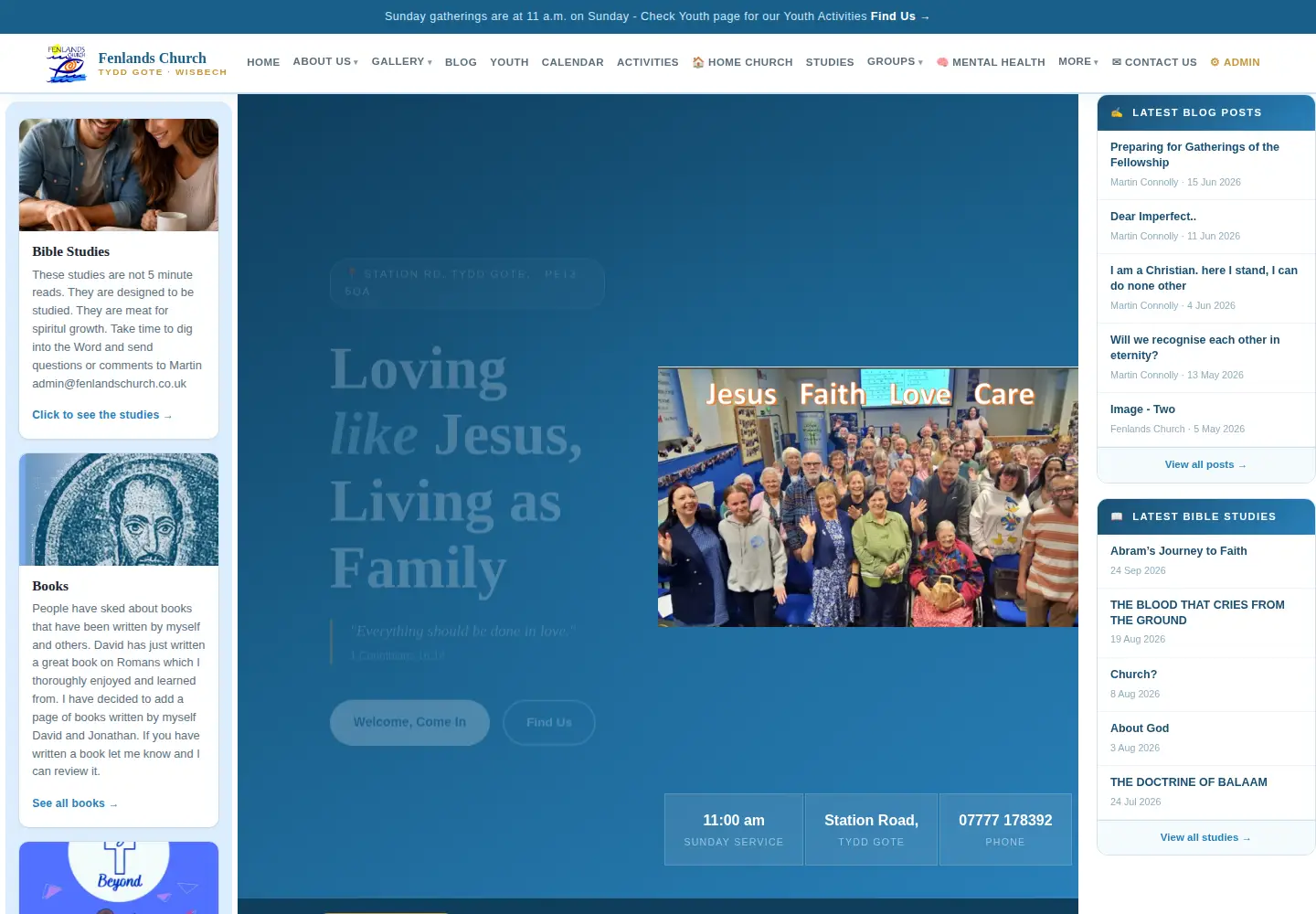Open the Church? study
The image size is (1316, 914).
(x=1133, y=675)
